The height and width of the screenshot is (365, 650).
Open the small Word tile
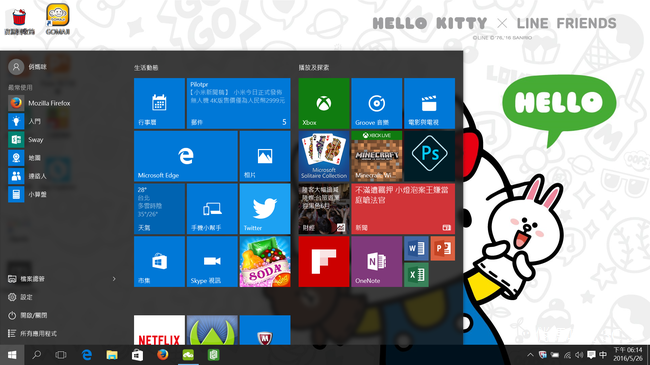(x=416, y=248)
